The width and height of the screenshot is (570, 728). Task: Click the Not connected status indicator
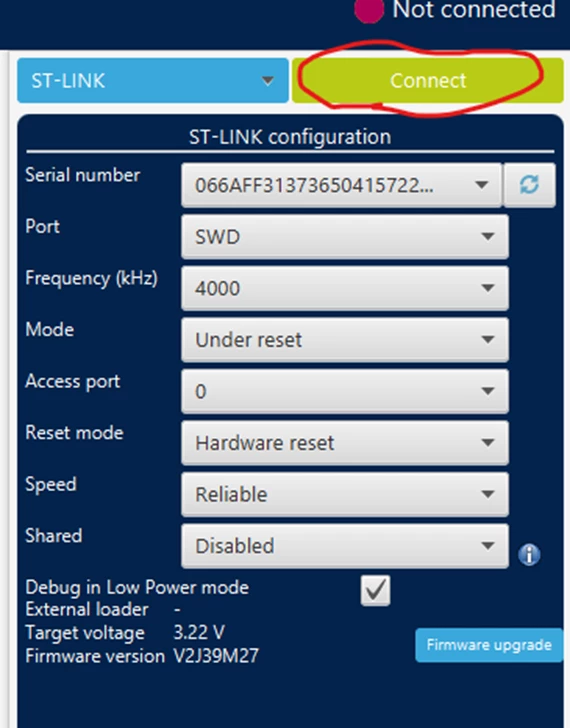coord(369,10)
